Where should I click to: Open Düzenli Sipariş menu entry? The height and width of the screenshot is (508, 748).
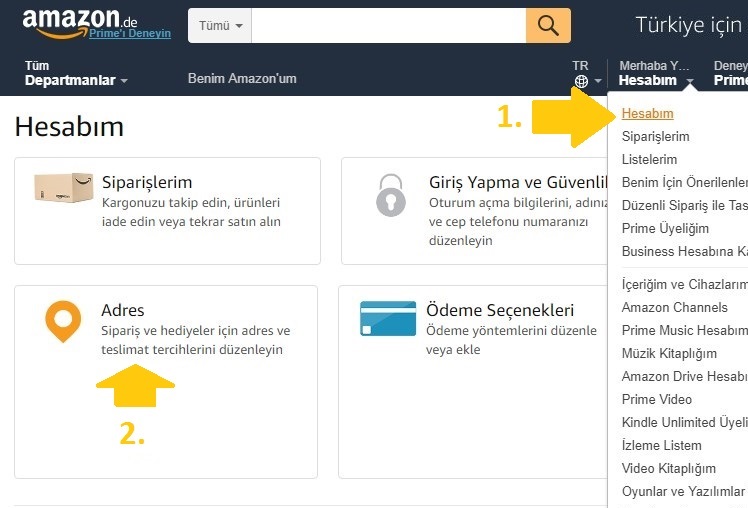coord(685,205)
